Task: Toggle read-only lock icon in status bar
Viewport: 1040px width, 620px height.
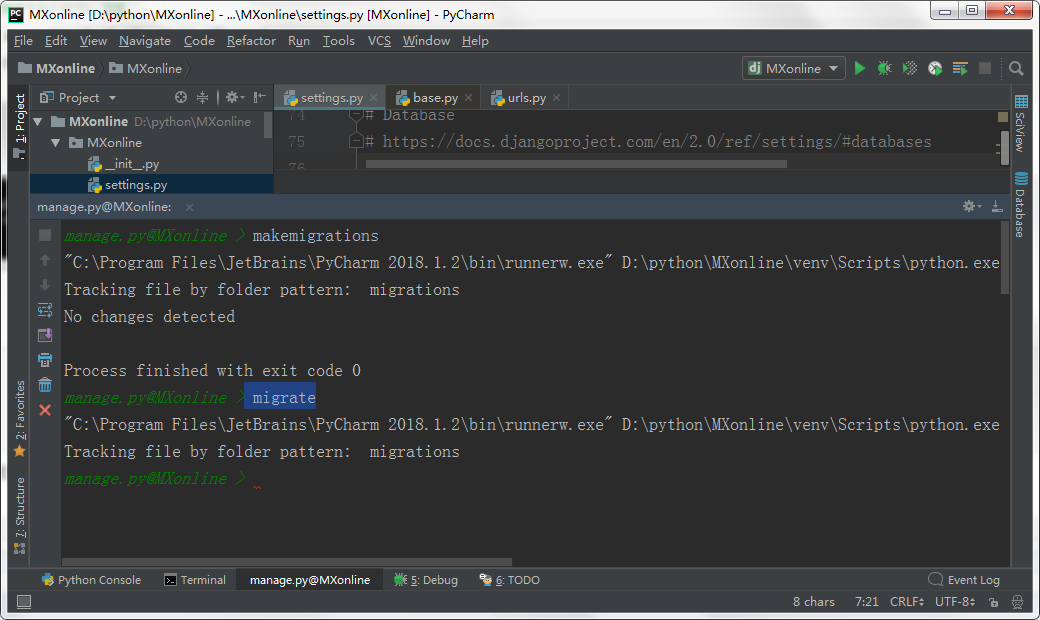Action: [x=993, y=602]
